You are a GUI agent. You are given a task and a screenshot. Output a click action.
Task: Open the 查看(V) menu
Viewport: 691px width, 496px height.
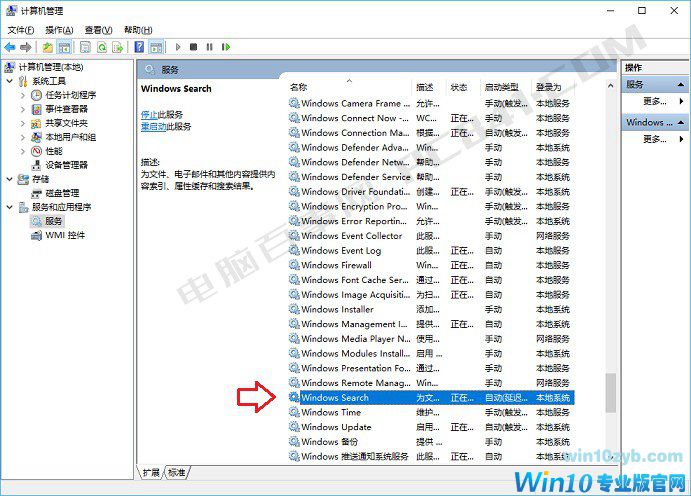(98, 30)
